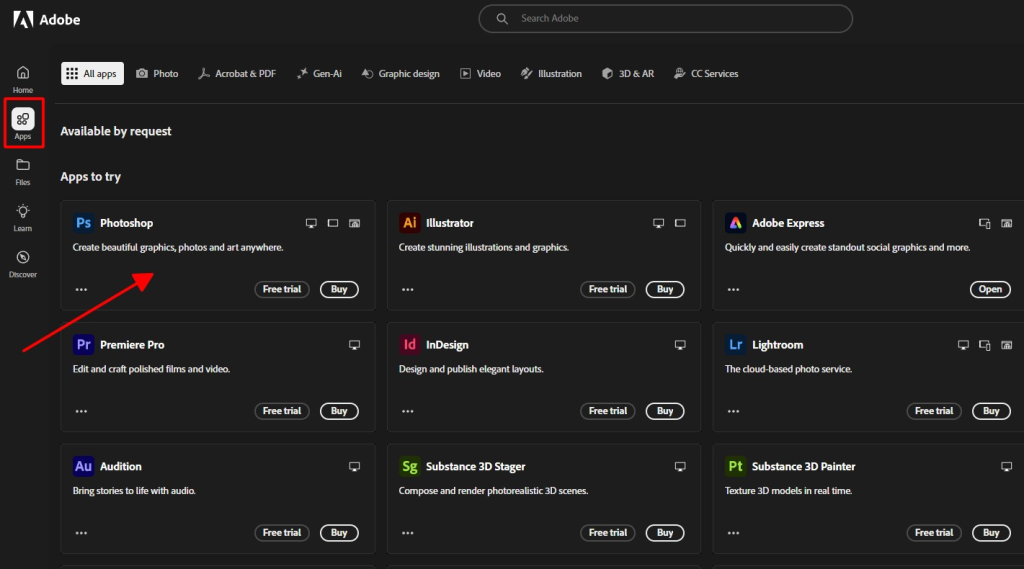Click Buy on the Premiere Pro card
Viewport: 1024px width, 569px height.
[x=339, y=411]
